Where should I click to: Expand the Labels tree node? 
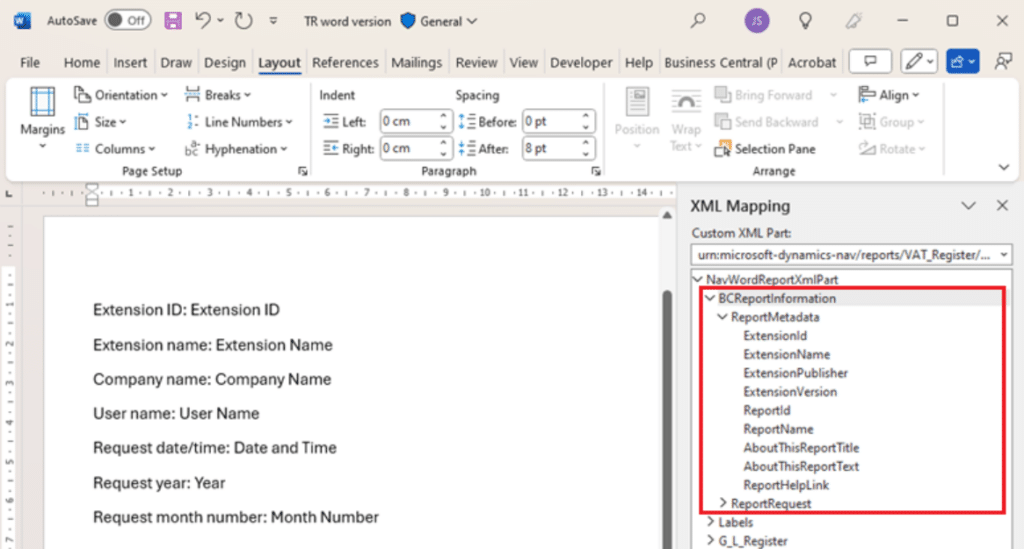711,522
